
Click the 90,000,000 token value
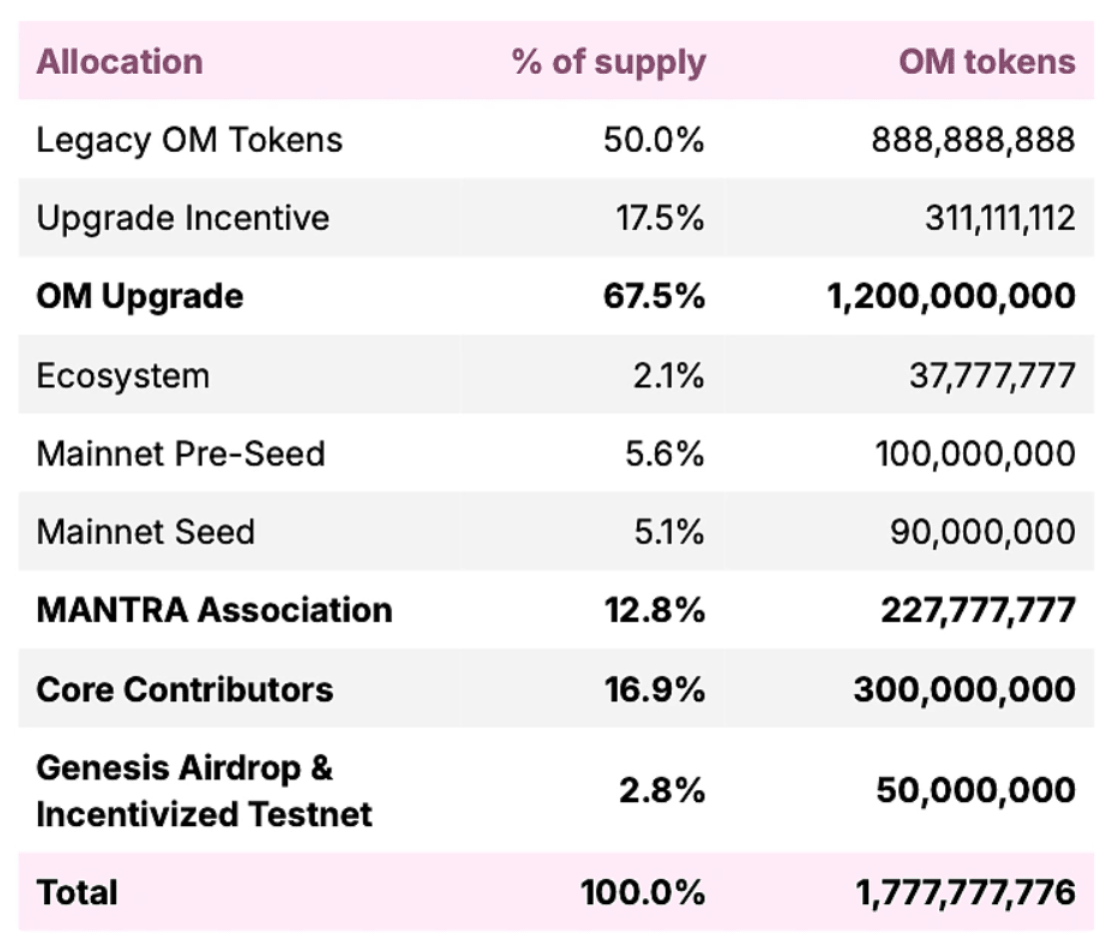tap(983, 532)
